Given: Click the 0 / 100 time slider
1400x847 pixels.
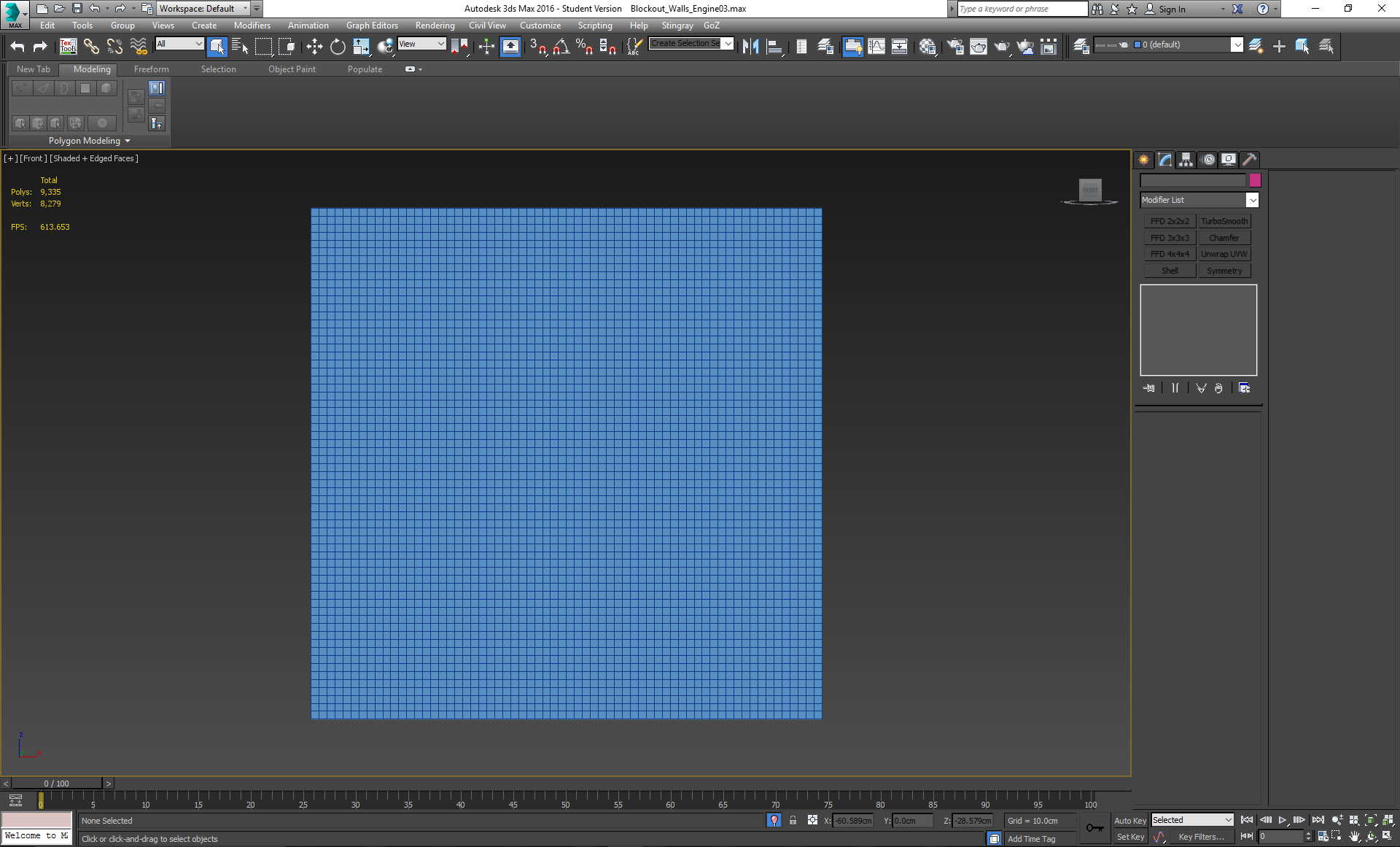Looking at the screenshot, I should point(56,784).
